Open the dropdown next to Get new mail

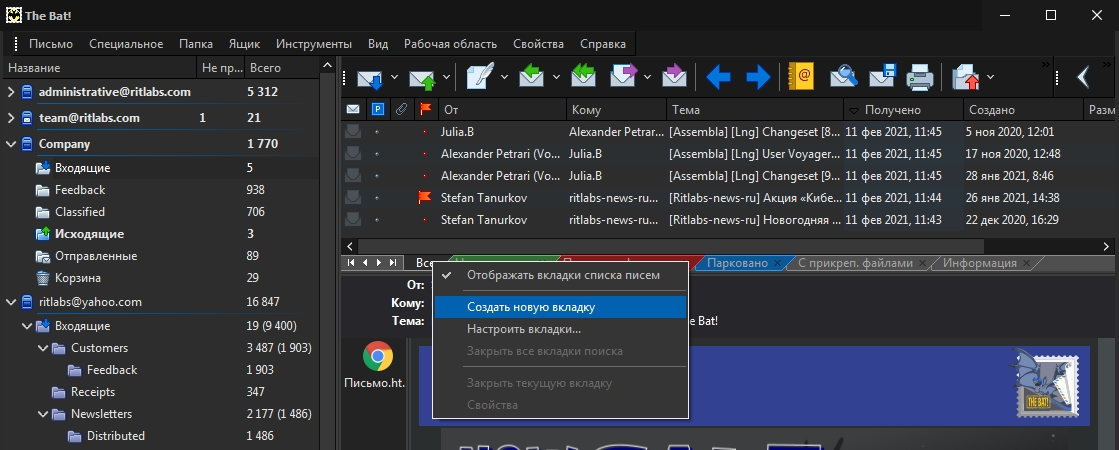pyautogui.click(x=395, y=76)
